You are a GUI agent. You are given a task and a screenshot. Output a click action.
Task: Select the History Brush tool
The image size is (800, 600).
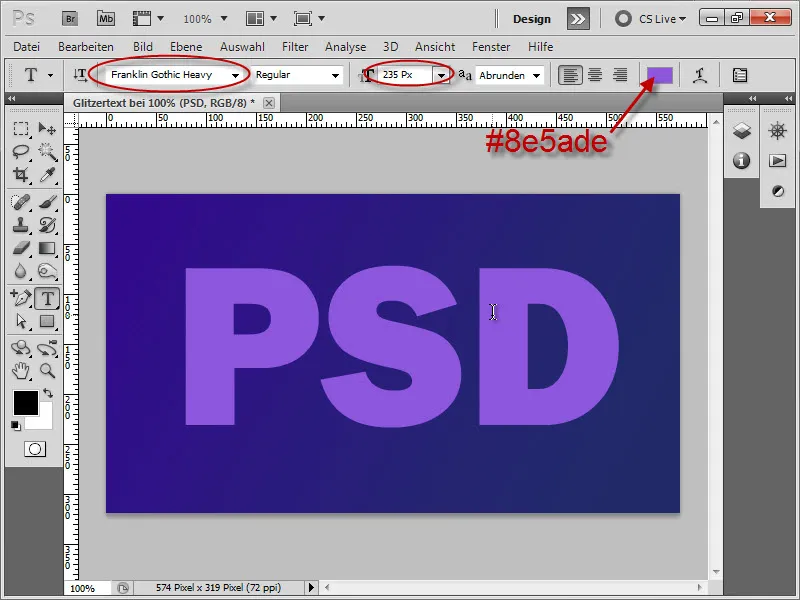pos(47,225)
